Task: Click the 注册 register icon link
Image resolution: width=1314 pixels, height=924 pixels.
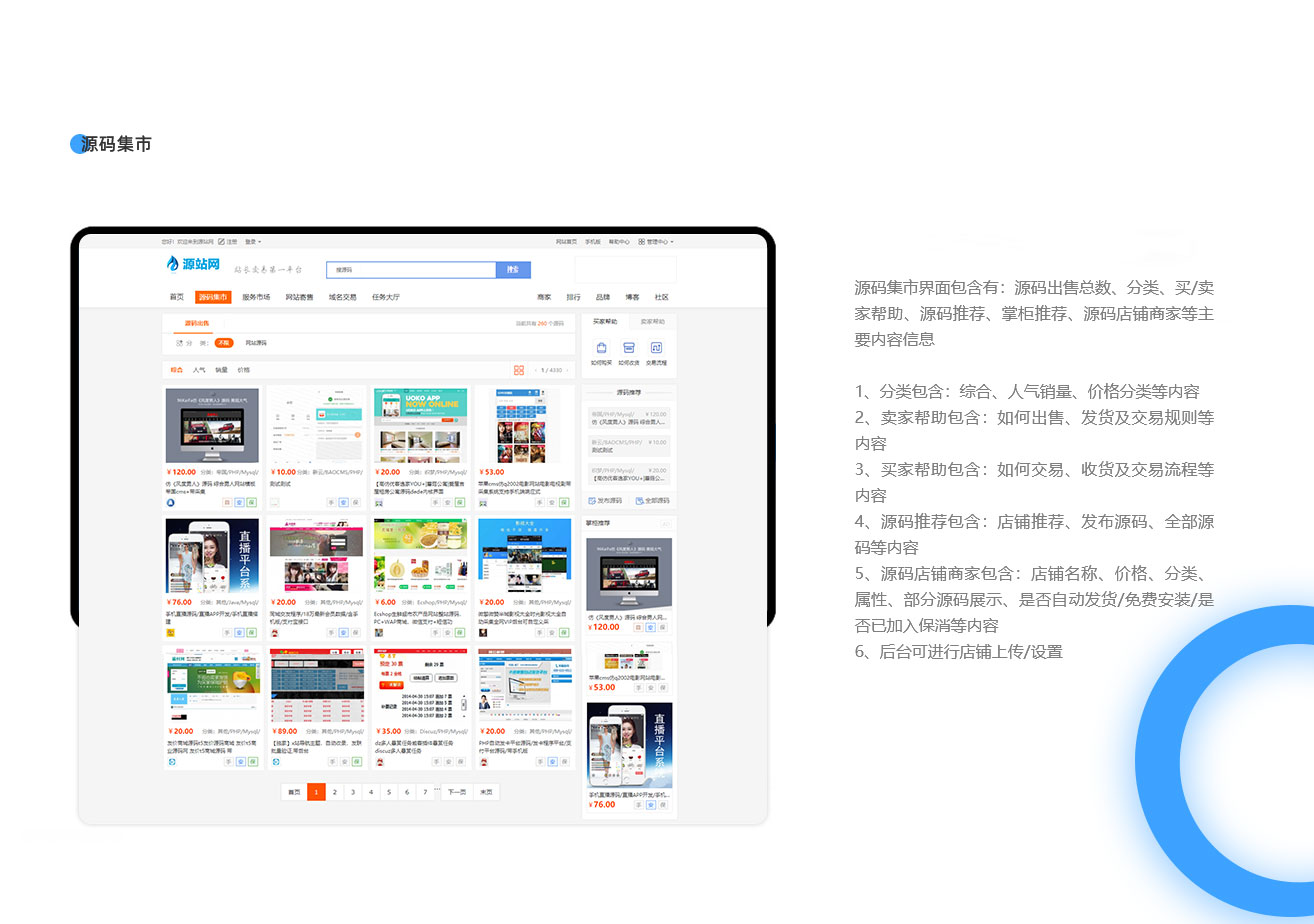Action: click(227, 241)
